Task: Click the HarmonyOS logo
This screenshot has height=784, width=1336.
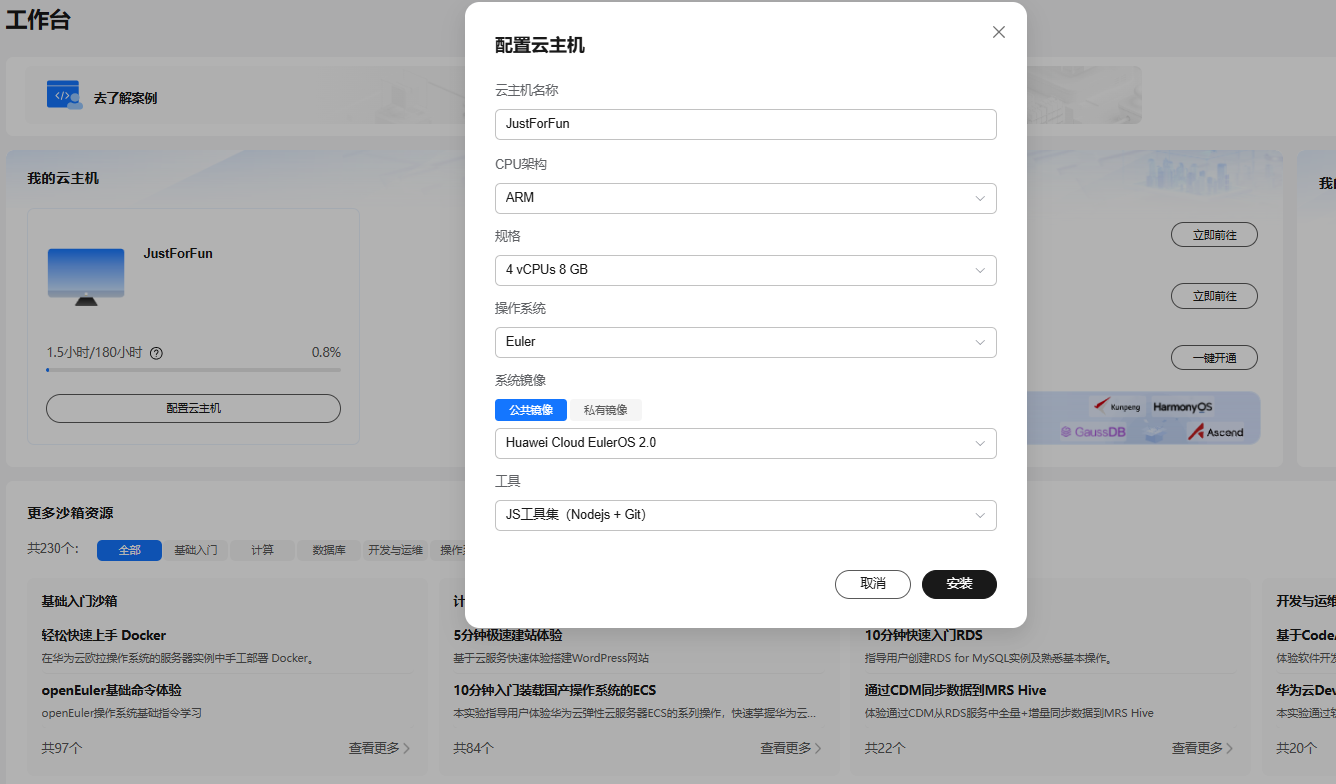Action: click(1182, 407)
